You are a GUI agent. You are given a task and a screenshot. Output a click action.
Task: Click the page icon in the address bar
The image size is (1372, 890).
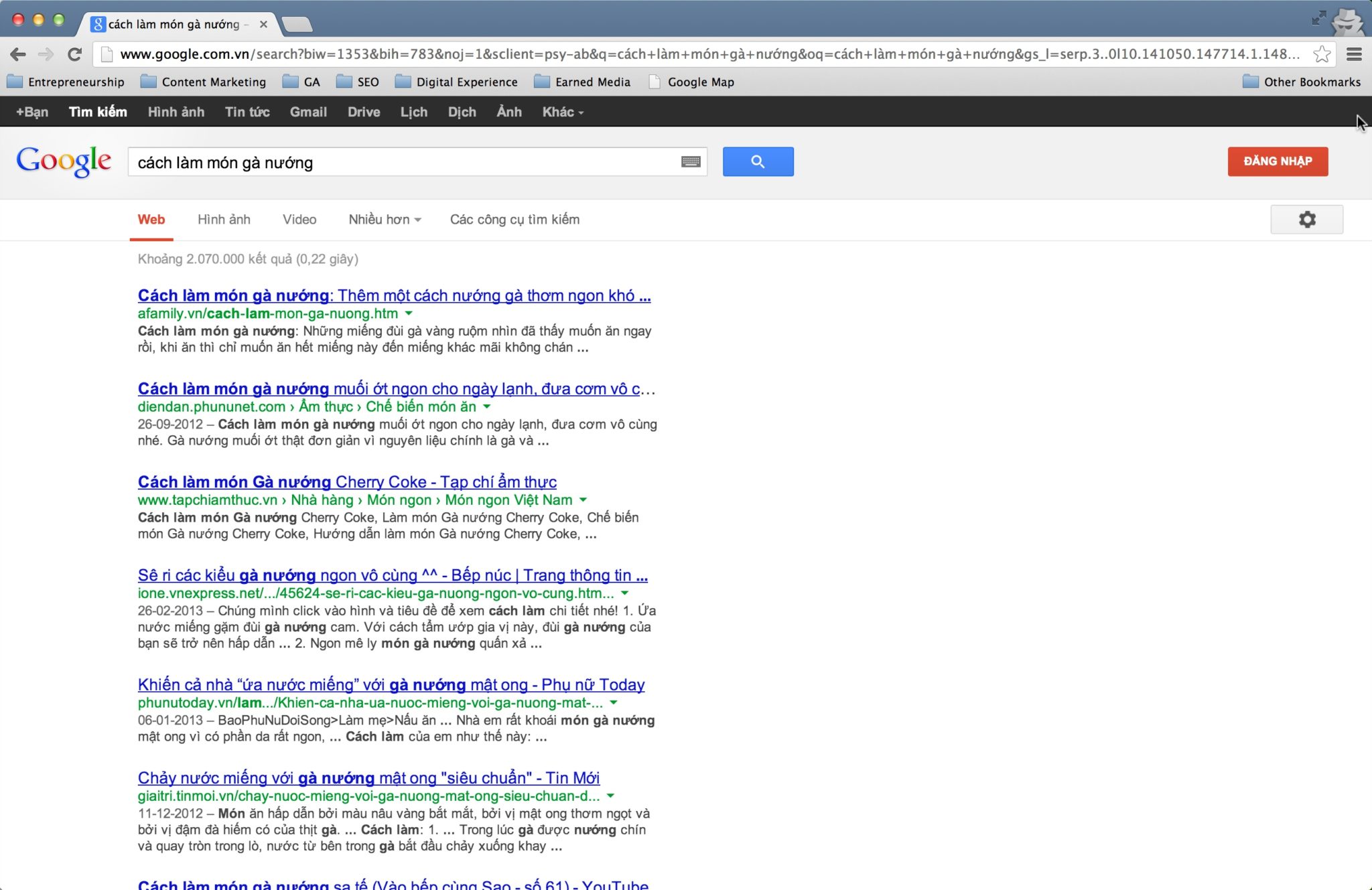pos(106,54)
